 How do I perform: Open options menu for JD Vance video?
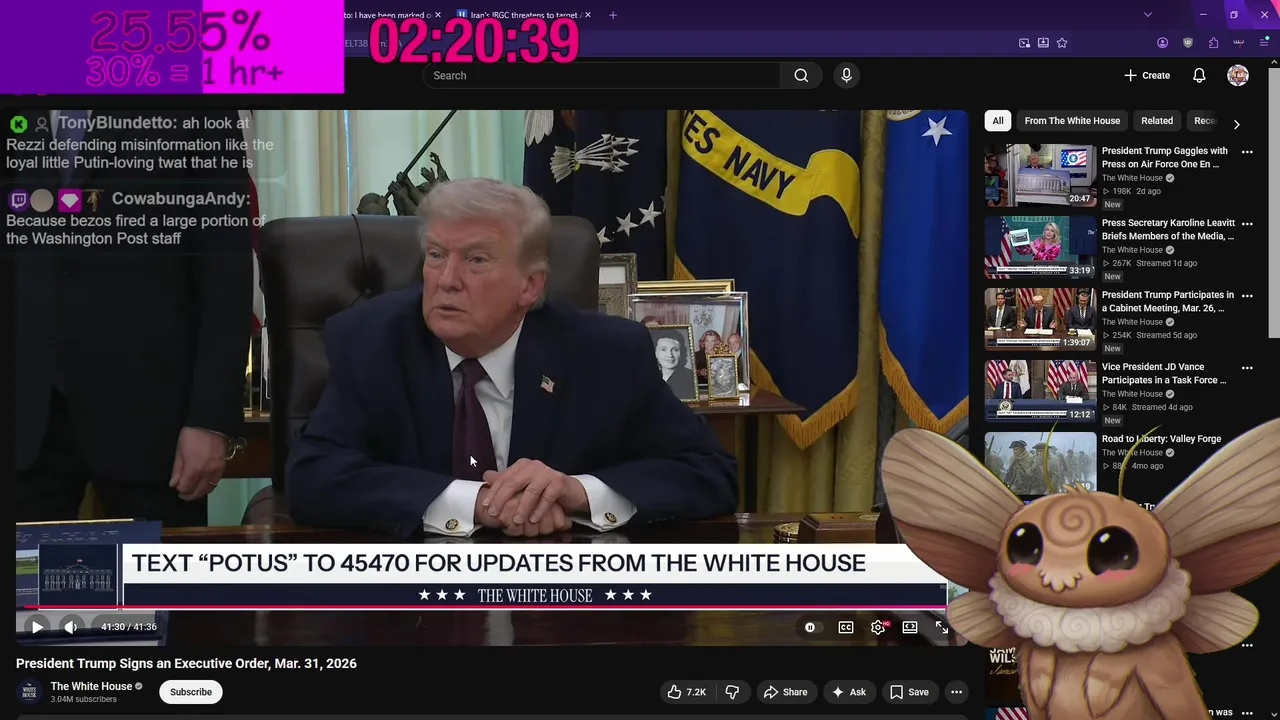1247,368
